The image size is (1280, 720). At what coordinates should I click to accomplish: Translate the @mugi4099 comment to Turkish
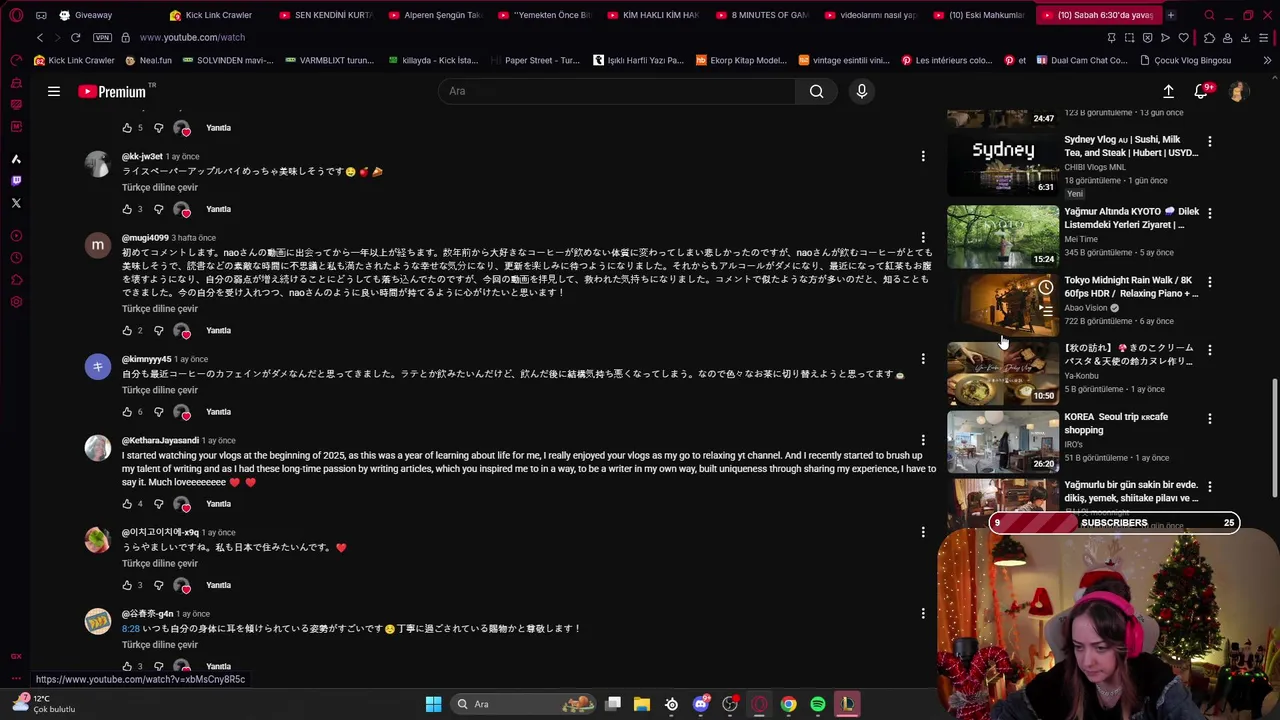[160, 309]
